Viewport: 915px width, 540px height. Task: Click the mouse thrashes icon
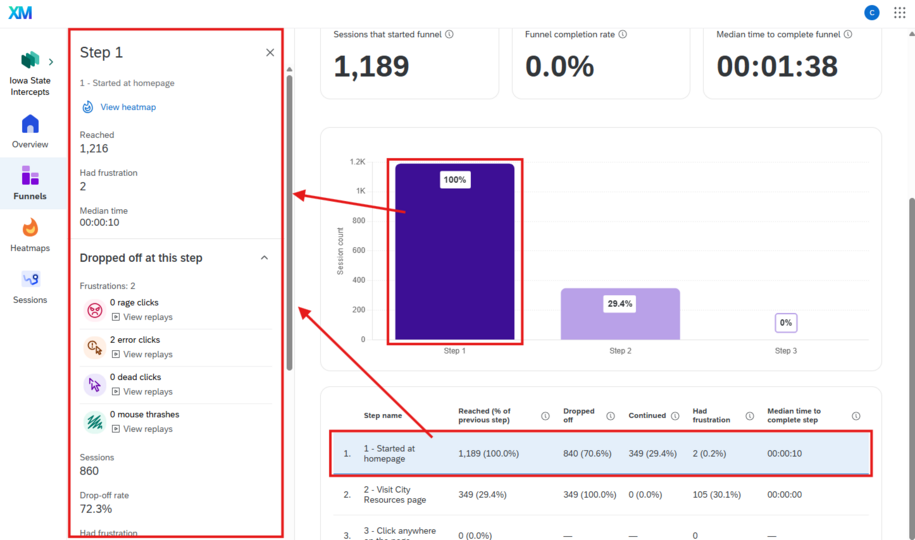point(94,421)
